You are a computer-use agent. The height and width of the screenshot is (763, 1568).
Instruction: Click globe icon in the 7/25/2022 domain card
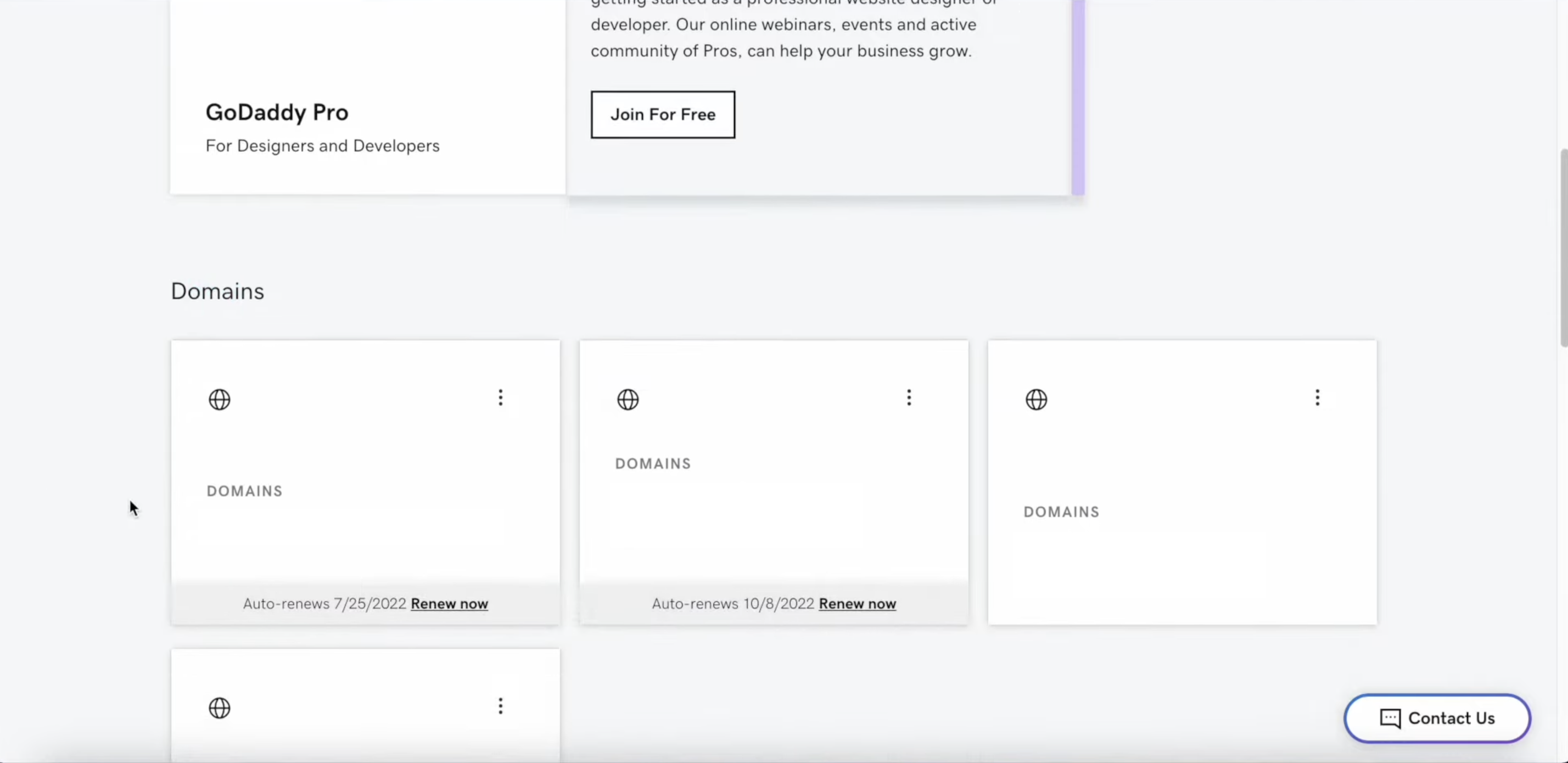coord(219,400)
